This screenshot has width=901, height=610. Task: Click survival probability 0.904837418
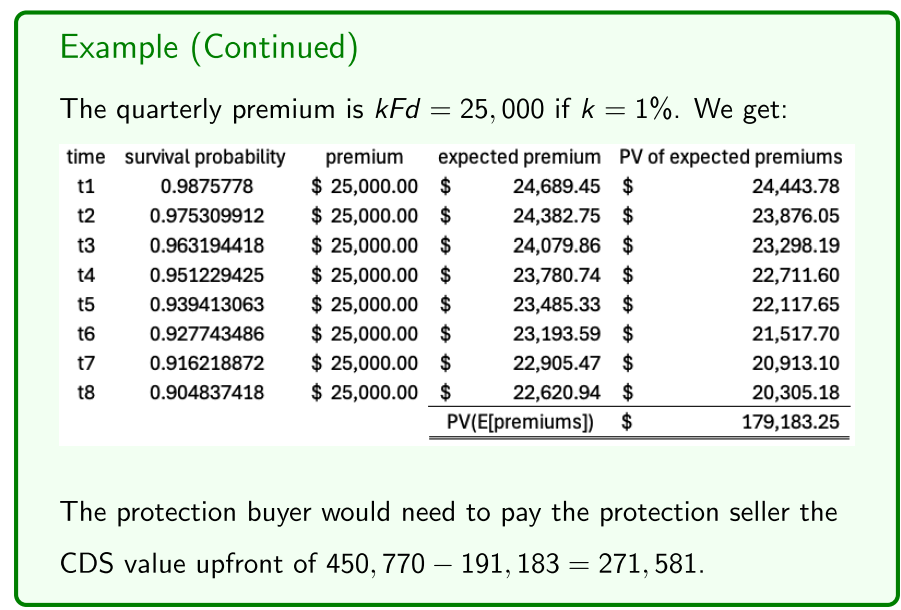pos(205,393)
